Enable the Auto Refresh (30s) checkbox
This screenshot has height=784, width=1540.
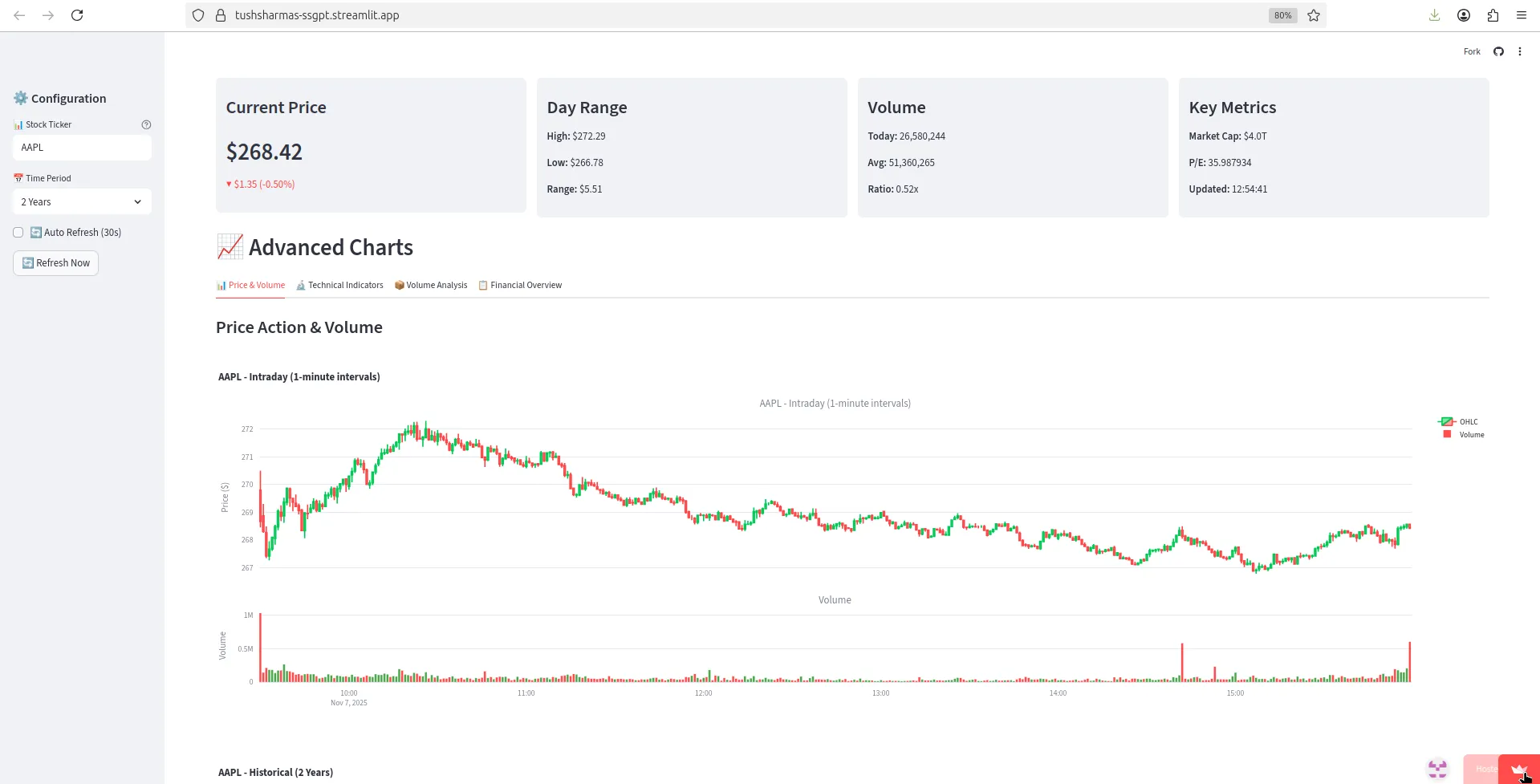(x=18, y=233)
